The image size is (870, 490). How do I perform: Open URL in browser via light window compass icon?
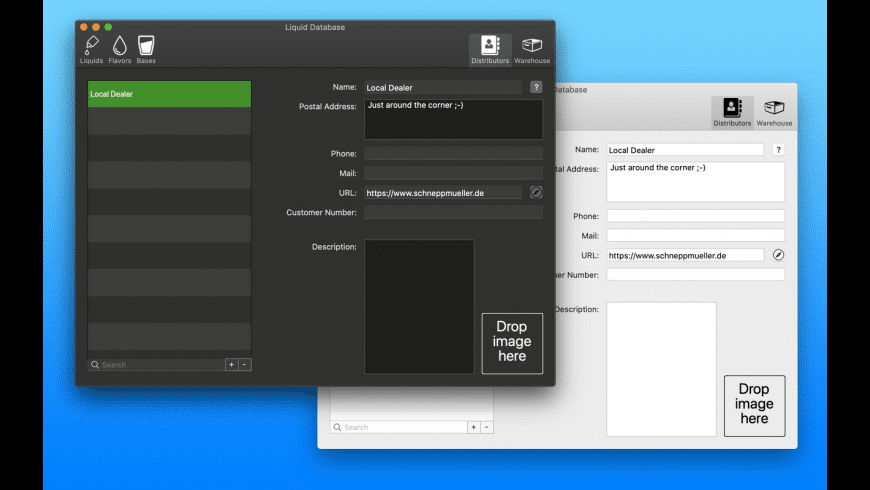[x=778, y=255]
